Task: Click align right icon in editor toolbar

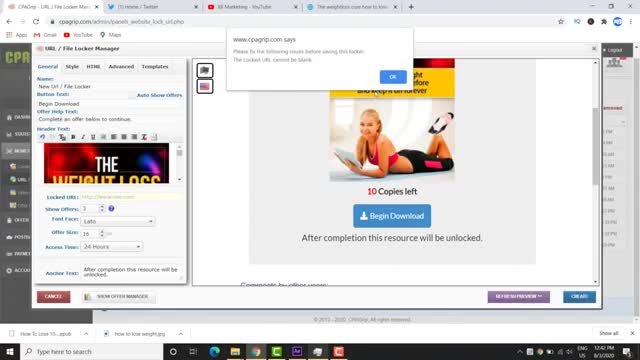Action: (x=134, y=137)
